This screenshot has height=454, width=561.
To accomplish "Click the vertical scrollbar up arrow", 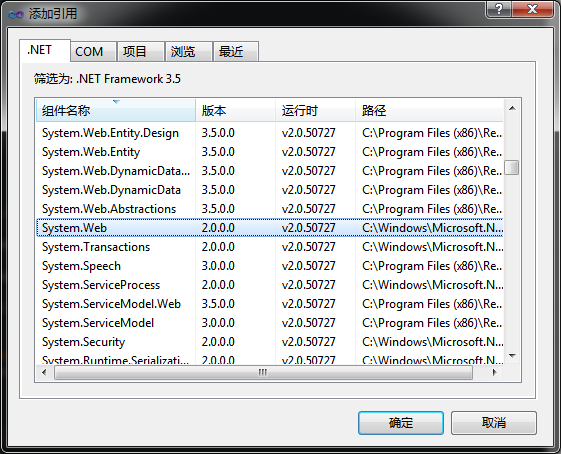I will (x=512, y=108).
